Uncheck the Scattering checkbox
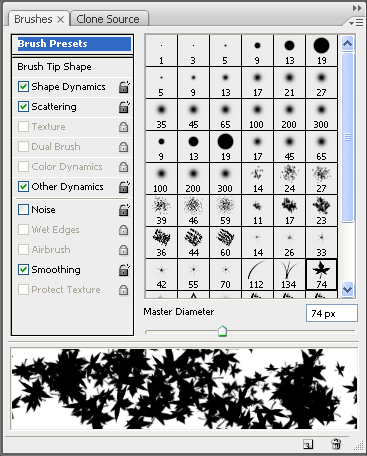Viewport: 367px width, 456px height. [x=23, y=107]
